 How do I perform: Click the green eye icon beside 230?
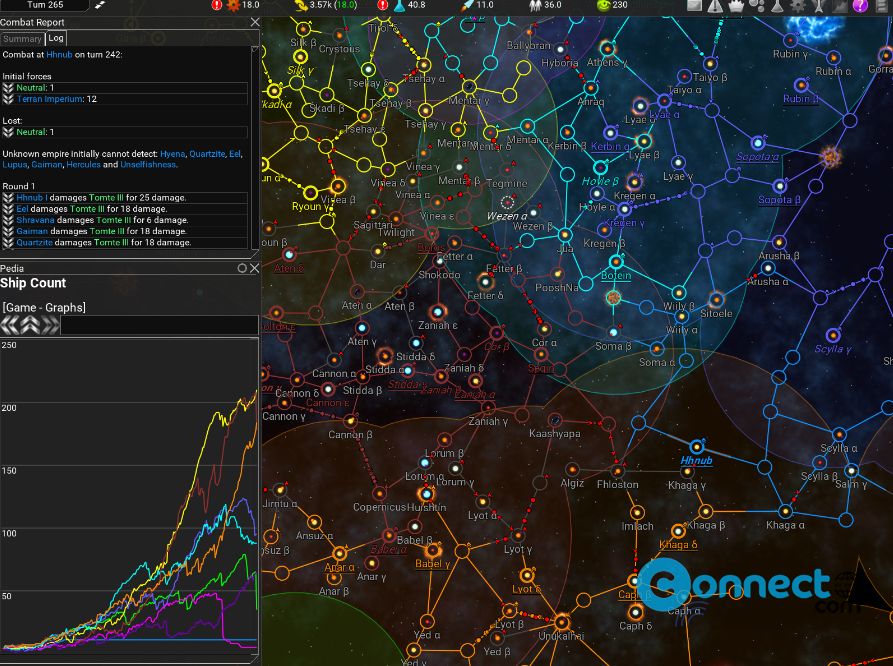[x=603, y=5]
